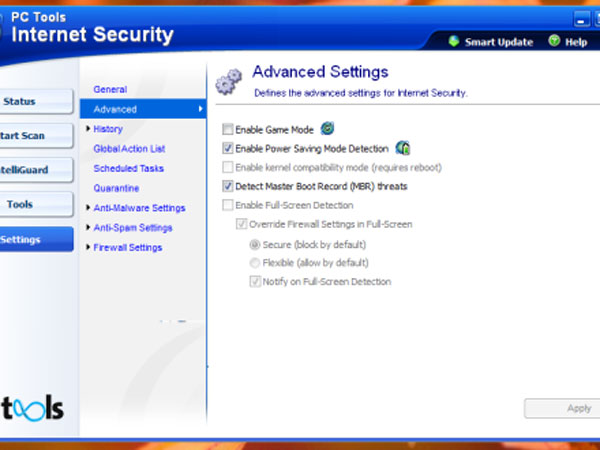Toggle Enable kernel compatibility mode checkbox
Viewport: 600px width, 450px height.
[228, 167]
